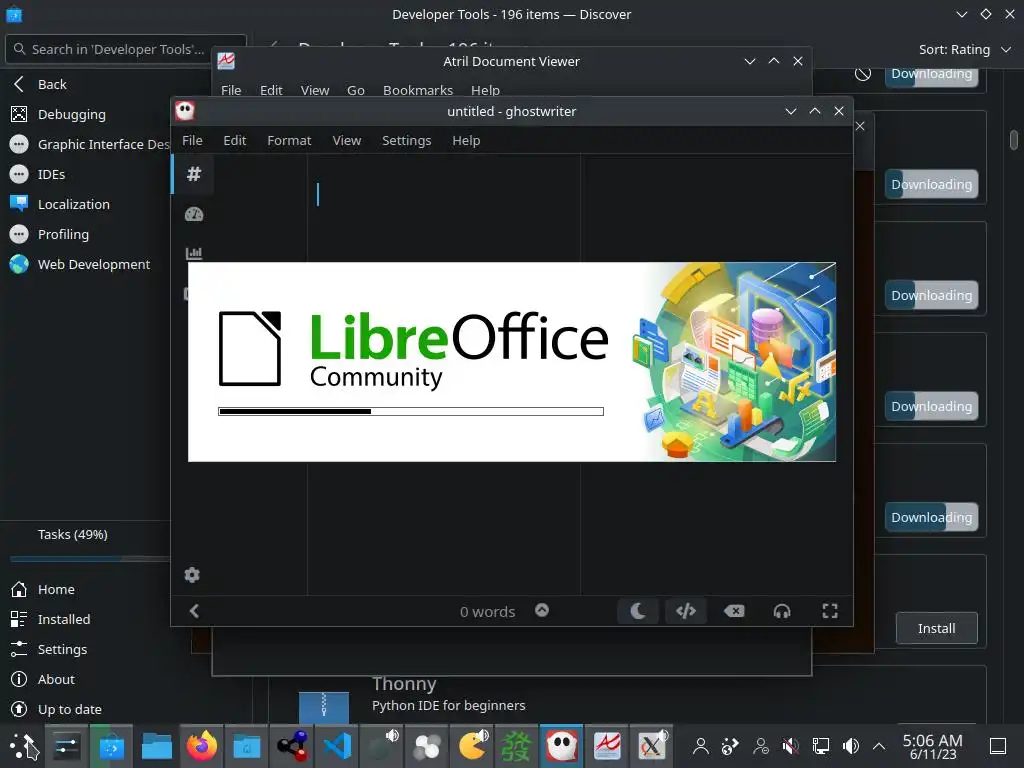Viewport: 1024px width, 768px height.
Task: Open Dolphin file manager from taskbar
Action: 157,746
